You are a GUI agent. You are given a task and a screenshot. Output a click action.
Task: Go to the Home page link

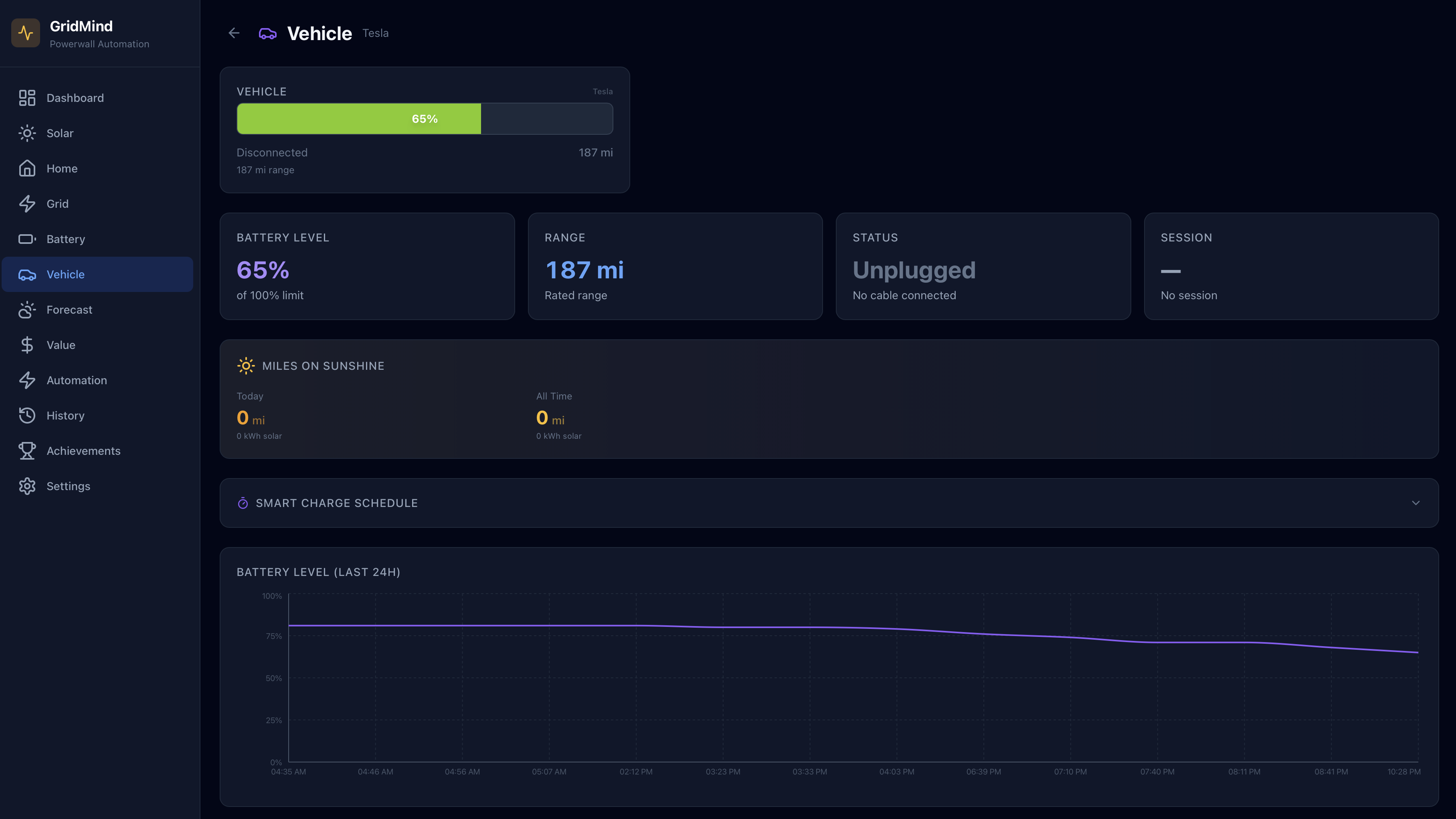coord(62,168)
